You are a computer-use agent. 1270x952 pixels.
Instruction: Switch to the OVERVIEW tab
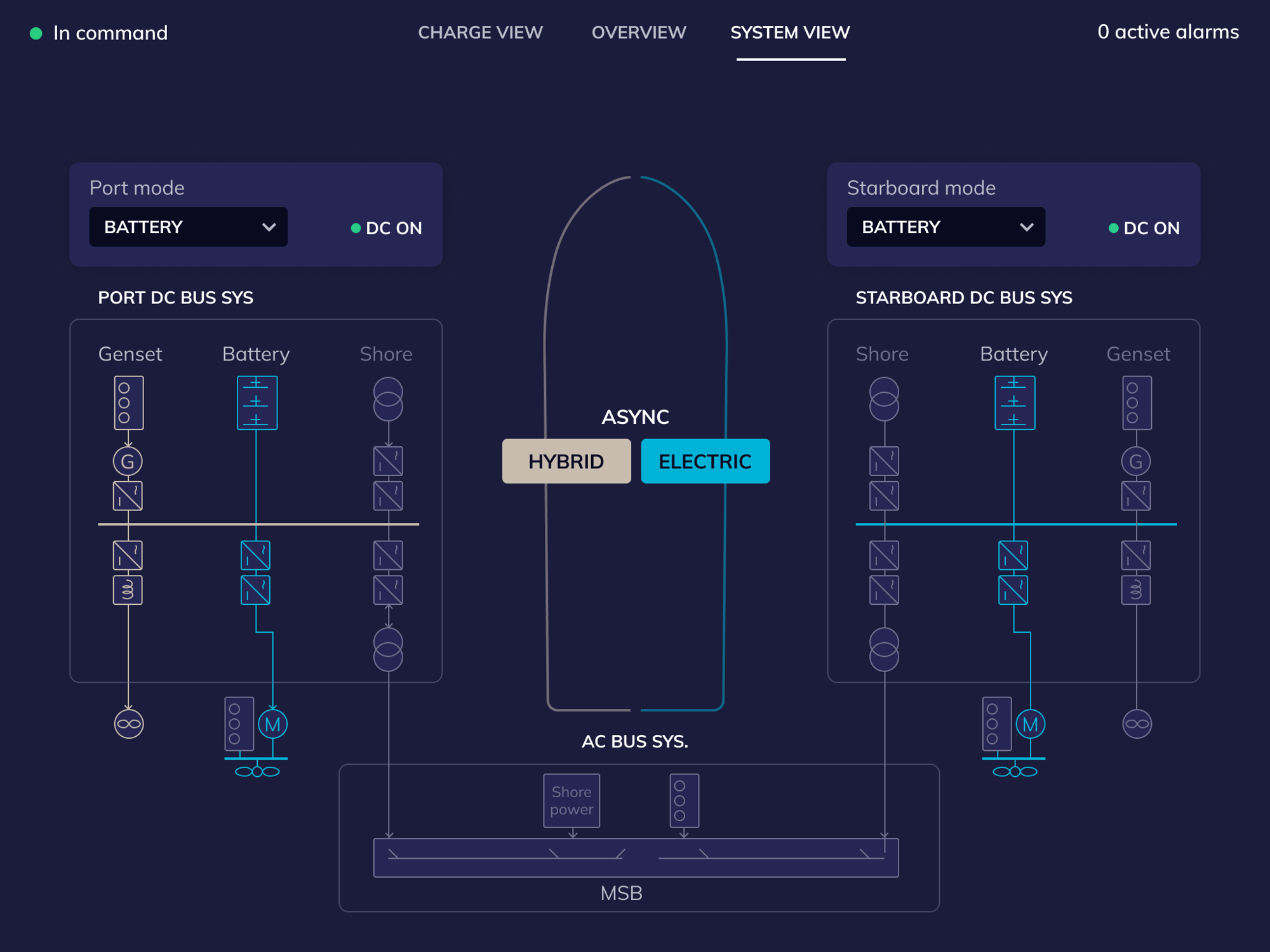638,32
